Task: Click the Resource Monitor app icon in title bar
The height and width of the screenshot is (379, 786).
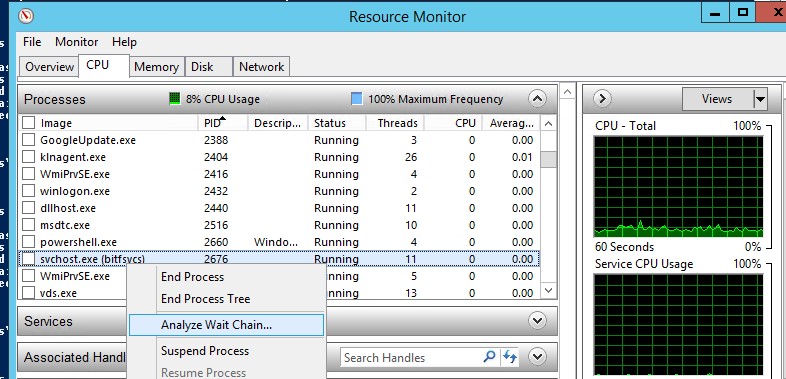Action: click(26, 16)
